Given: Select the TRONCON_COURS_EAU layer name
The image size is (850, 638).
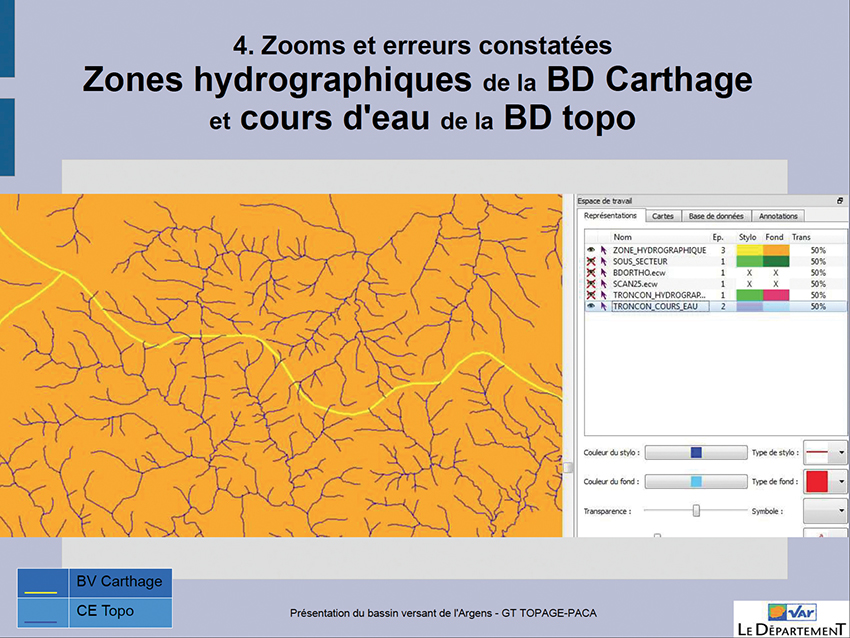Looking at the screenshot, I should 655,306.
